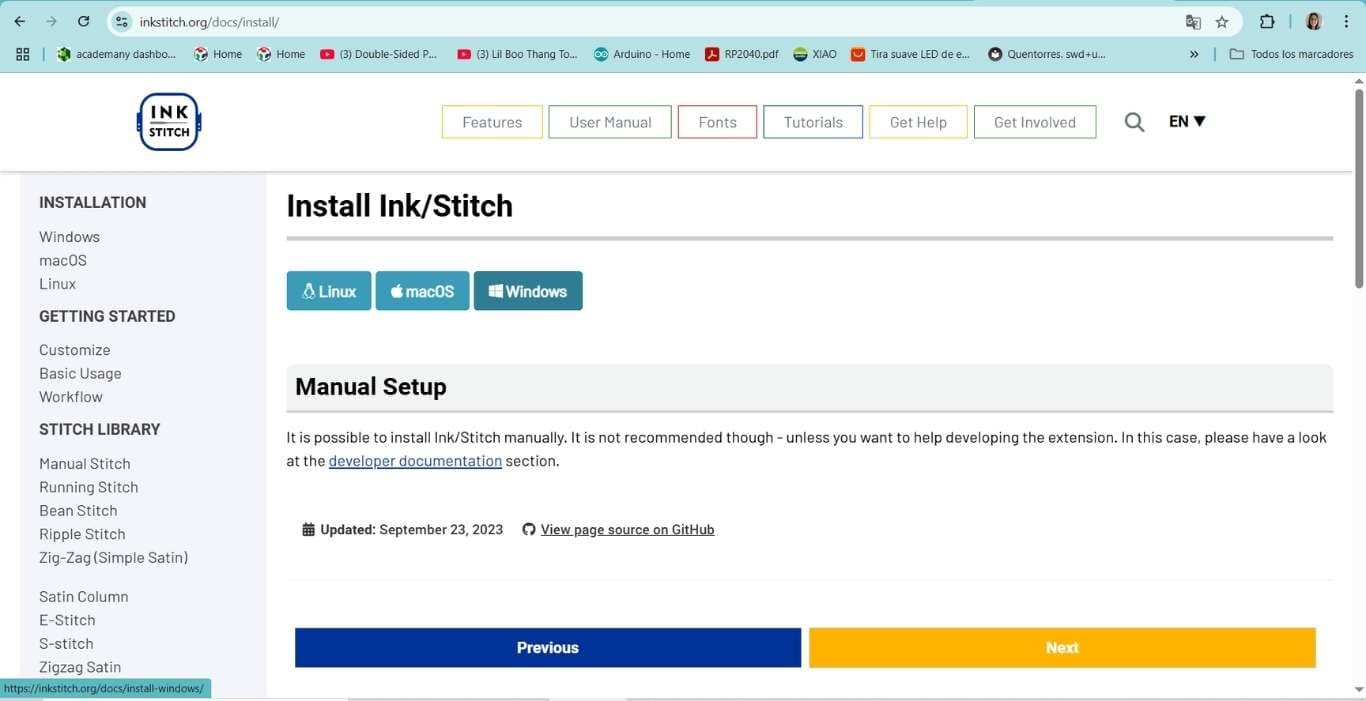Bookmark this page with the star icon
The image size is (1366, 701).
pyautogui.click(x=1222, y=21)
